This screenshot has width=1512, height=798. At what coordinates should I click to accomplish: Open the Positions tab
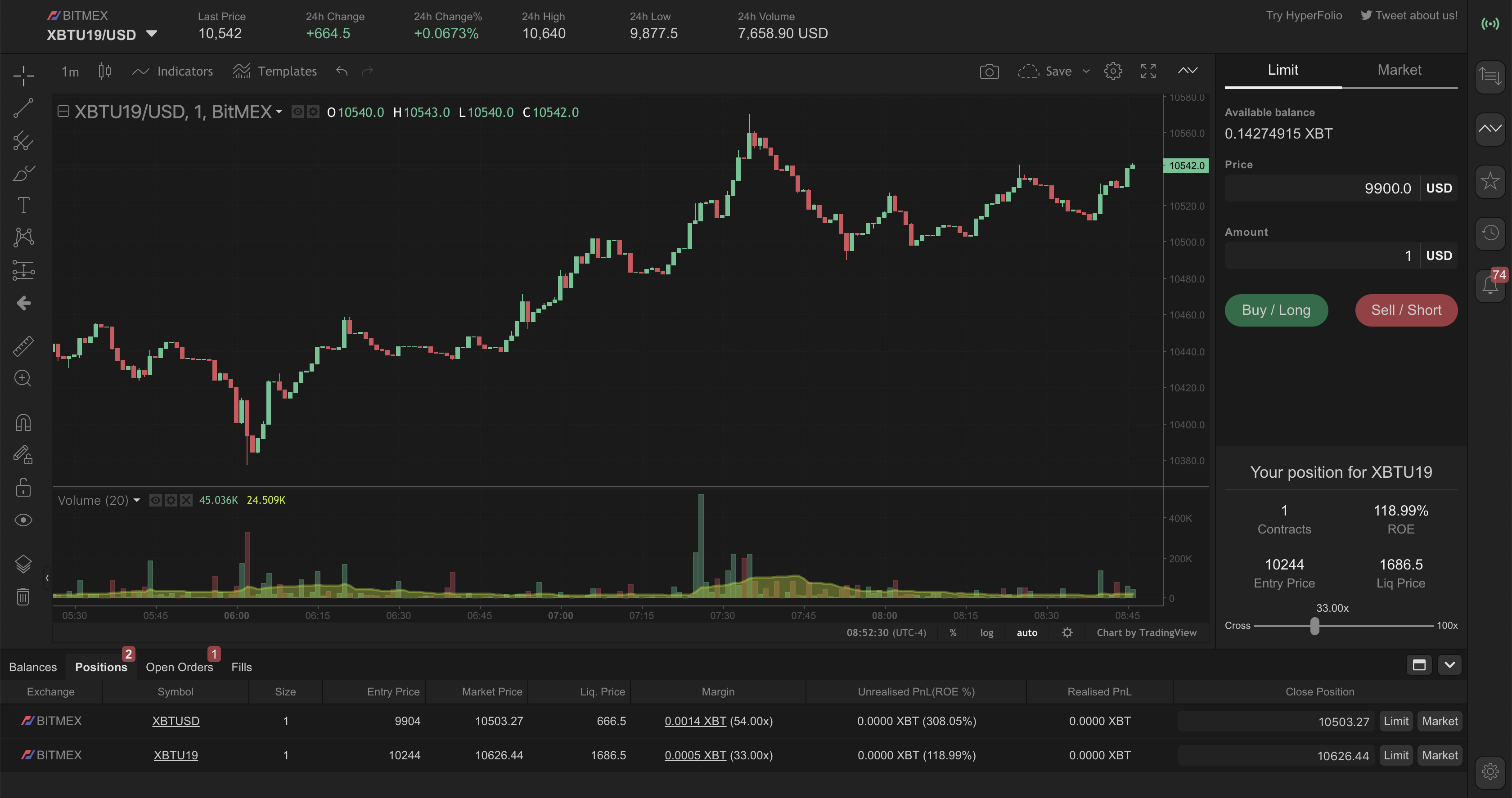click(101, 667)
